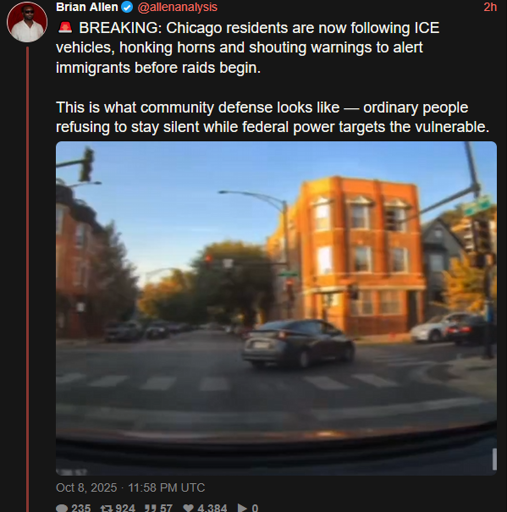This screenshot has width=507, height=512.
Task: Click the quote marks icon
Action: 150,508
